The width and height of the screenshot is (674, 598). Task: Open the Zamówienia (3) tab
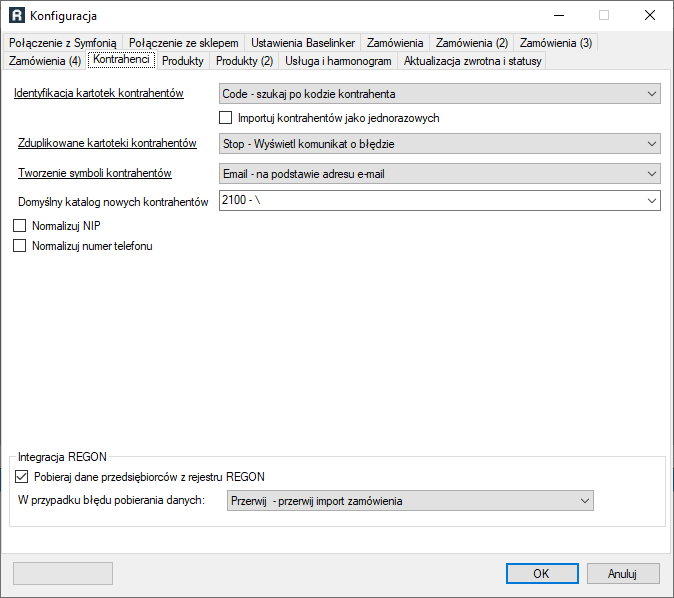(555, 43)
